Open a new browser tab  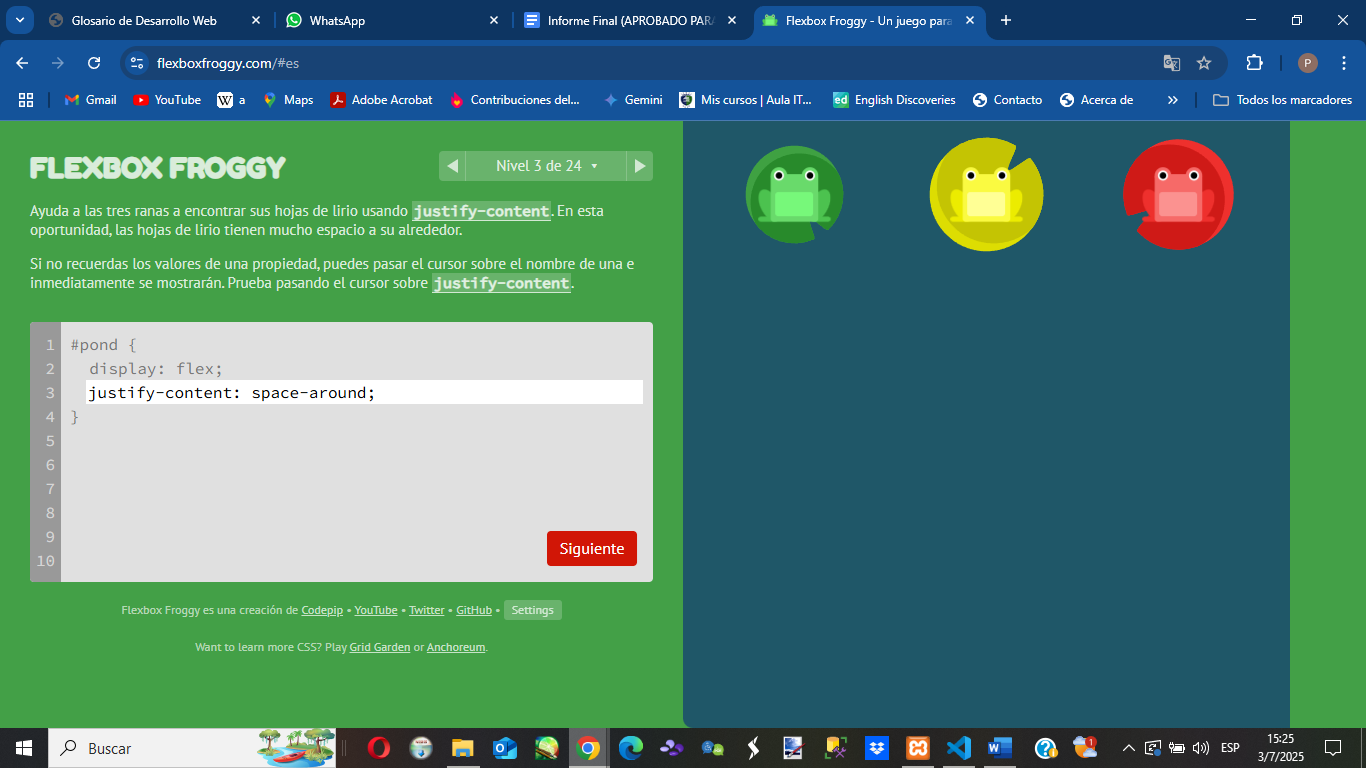pyautogui.click(x=1006, y=20)
